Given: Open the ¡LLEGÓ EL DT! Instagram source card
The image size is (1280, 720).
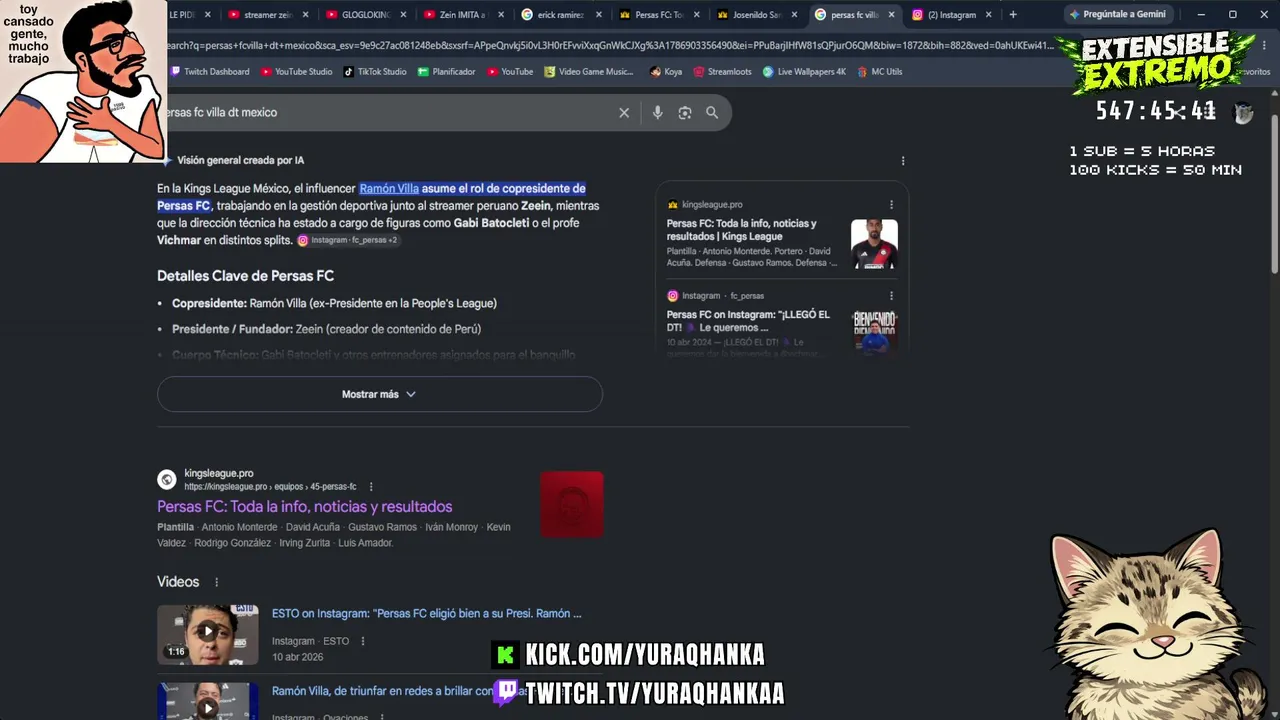Looking at the screenshot, I should pyautogui.click(x=748, y=321).
